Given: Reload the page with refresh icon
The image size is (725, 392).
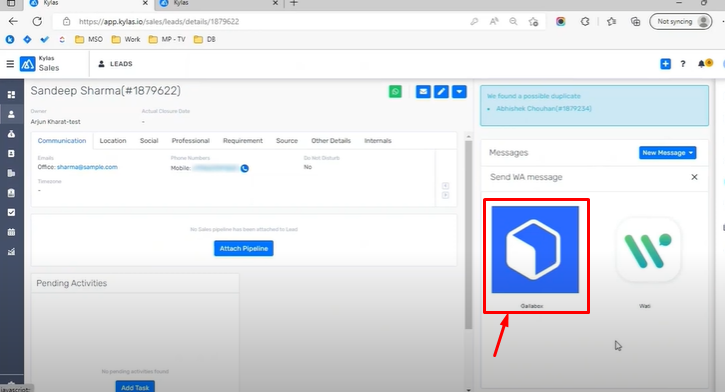Looking at the screenshot, I should (x=37, y=21).
